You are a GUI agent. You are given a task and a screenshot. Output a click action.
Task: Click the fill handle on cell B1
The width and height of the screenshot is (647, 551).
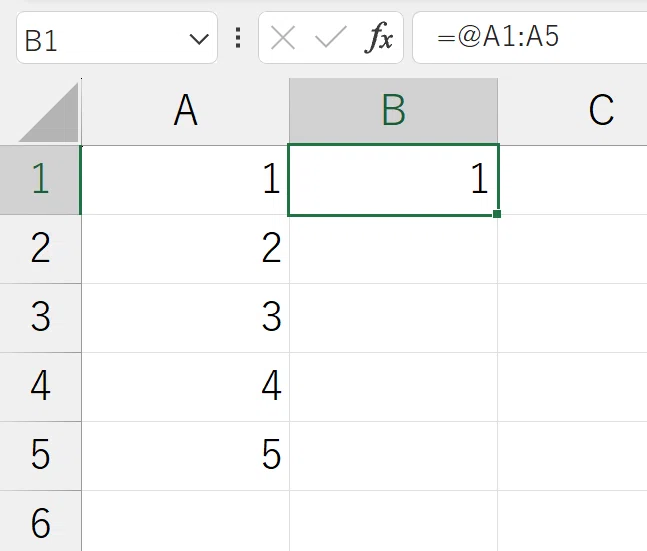click(497, 214)
